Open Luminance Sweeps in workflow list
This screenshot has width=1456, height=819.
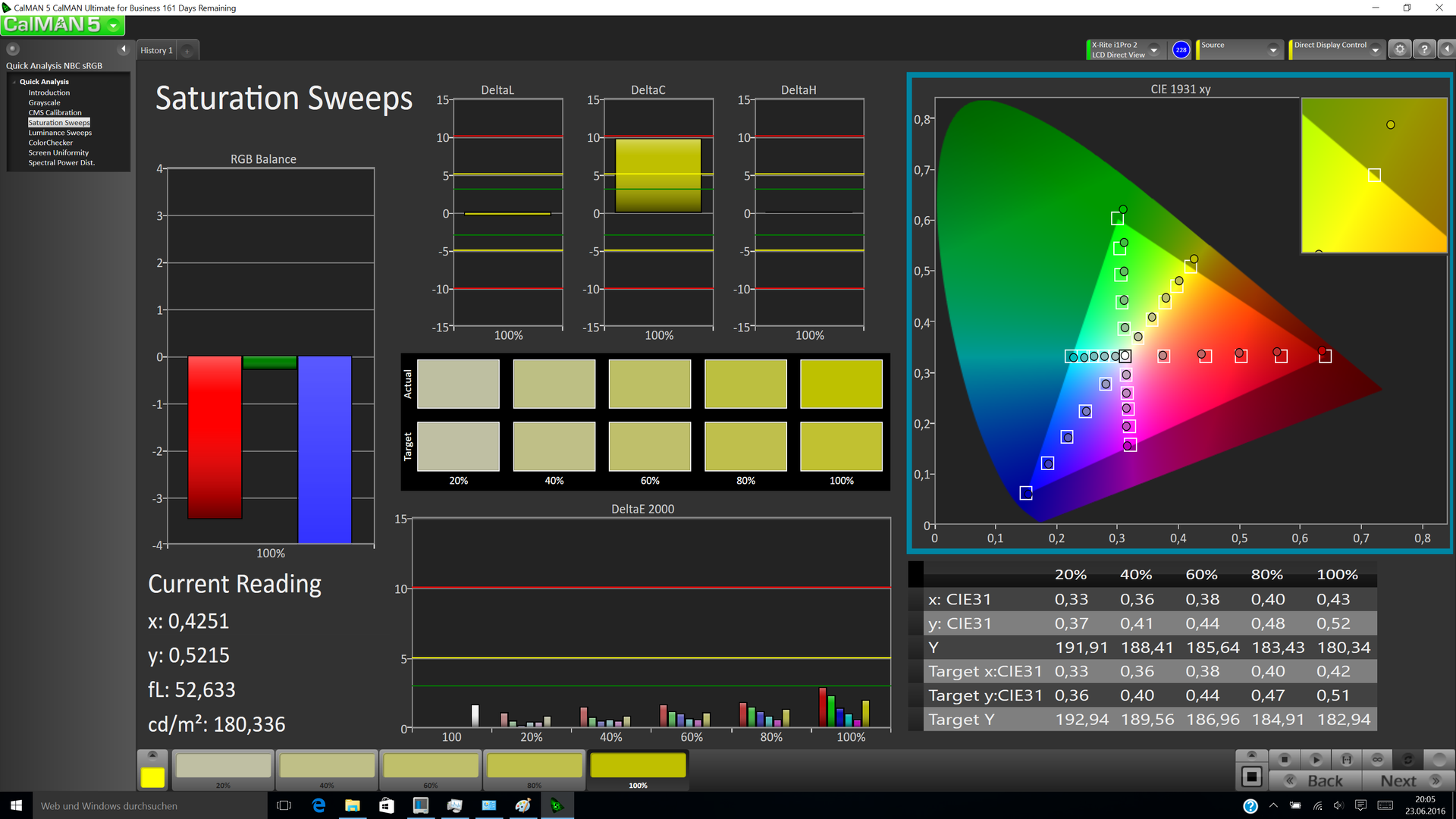[60, 133]
